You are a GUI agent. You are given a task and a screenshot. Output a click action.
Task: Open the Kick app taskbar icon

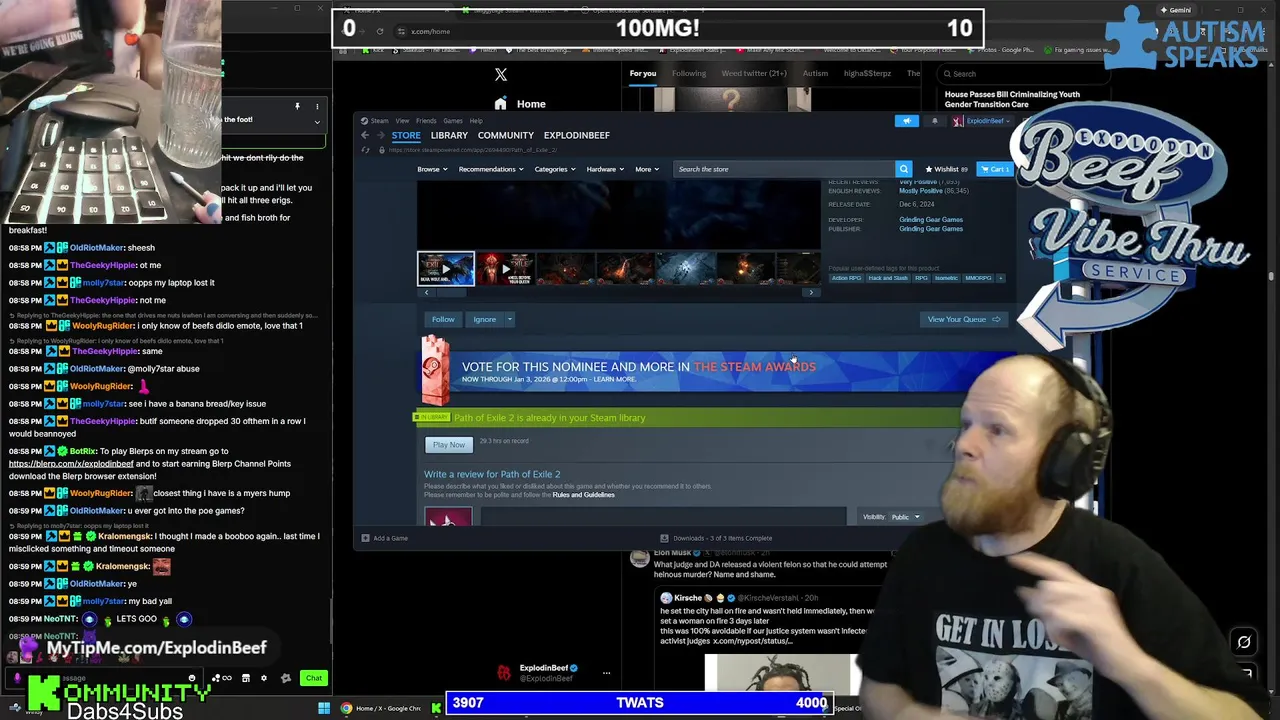(436, 708)
